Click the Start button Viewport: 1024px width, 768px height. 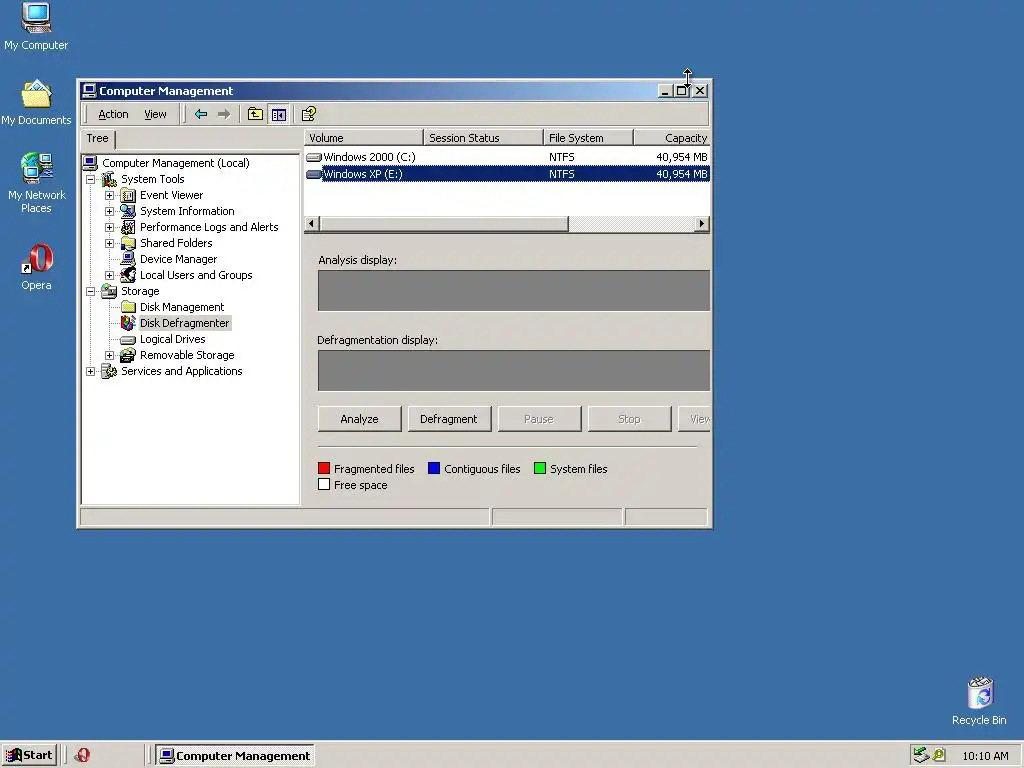(x=30, y=756)
